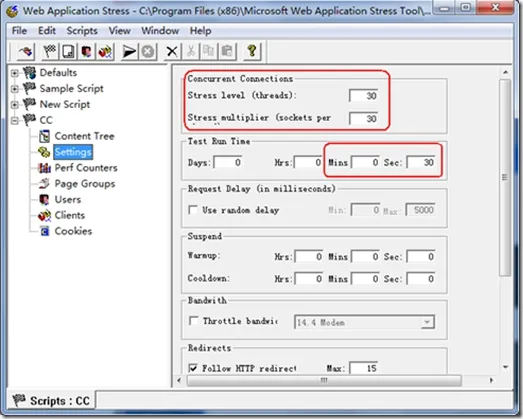Viewport: 523px width, 419px height.
Task: Click the horizontal scrollbar thumb
Action: (x=324, y=380)
